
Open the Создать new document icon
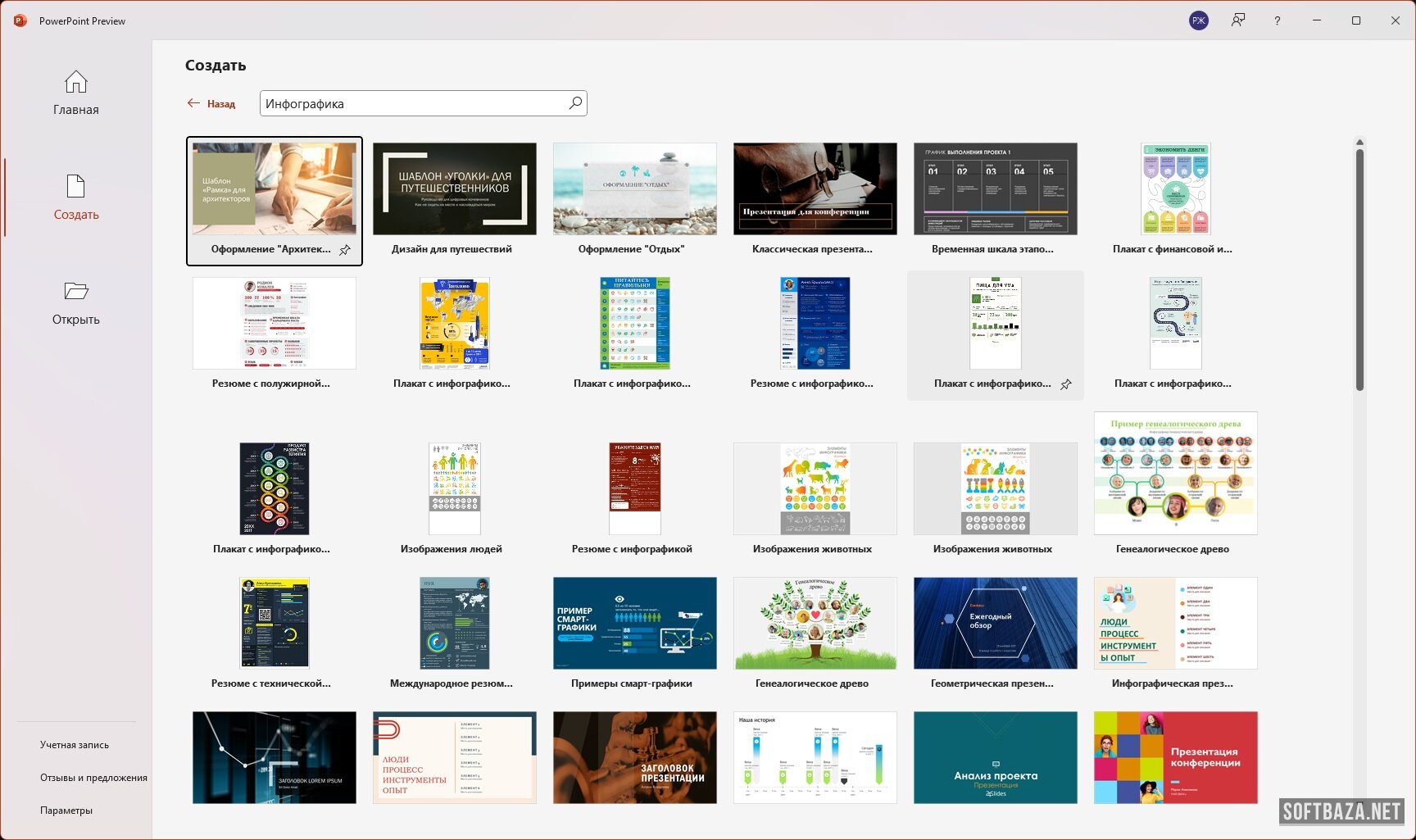click(76, 187)
